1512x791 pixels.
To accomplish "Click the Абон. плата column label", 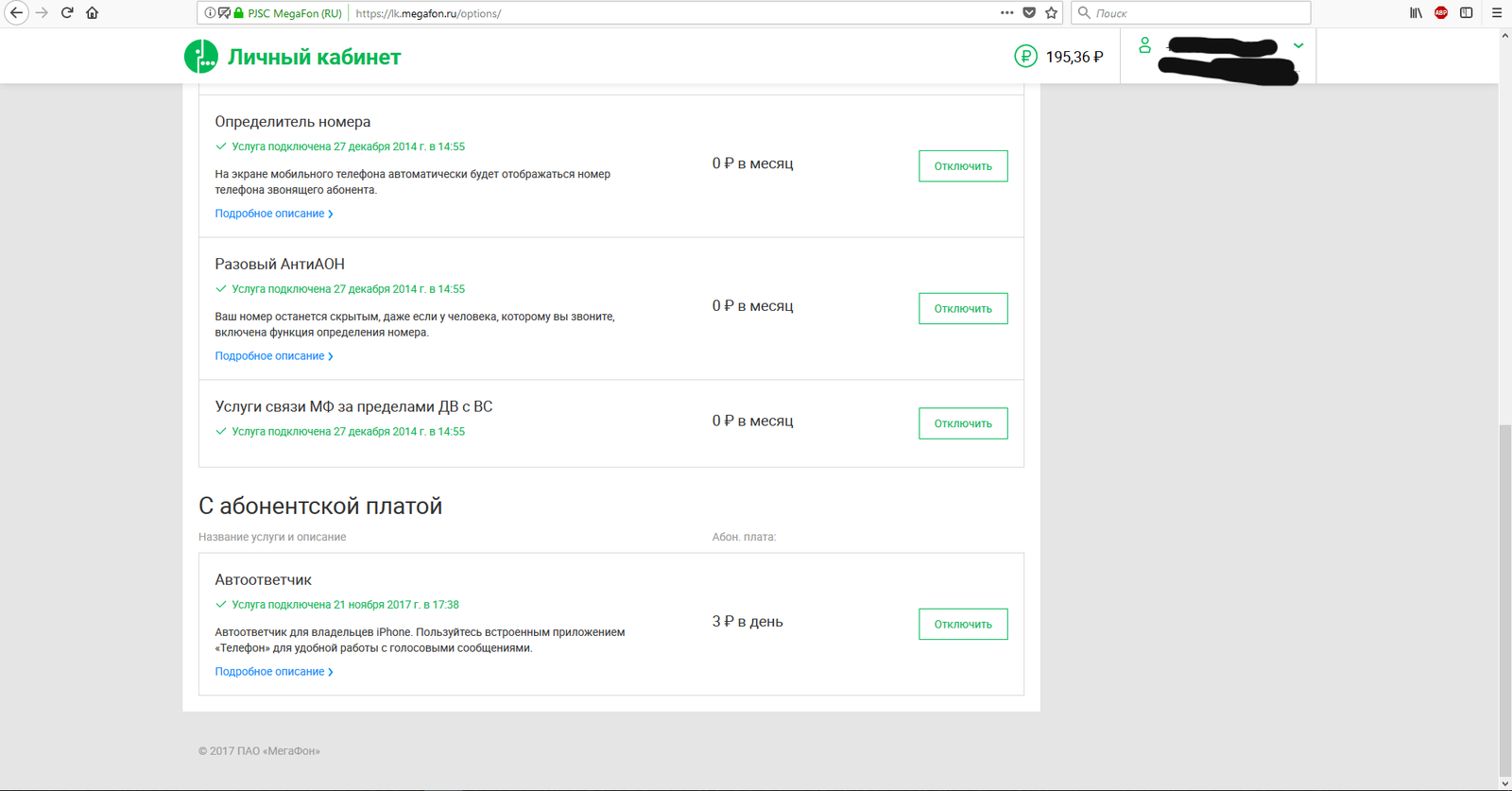I will click(744, 537).
